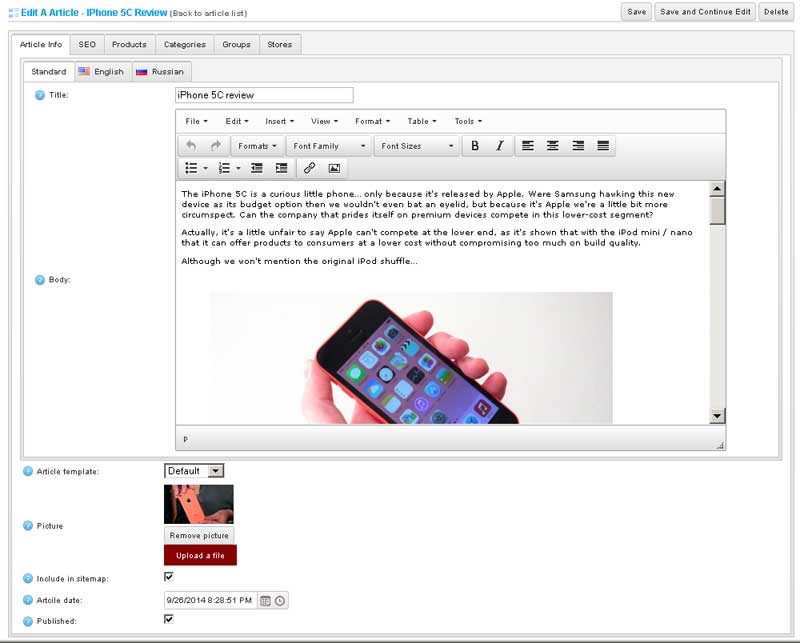This screenshot has width=800, height=643.
Task: Click the Save button
Action: click(x=636, y=12)
